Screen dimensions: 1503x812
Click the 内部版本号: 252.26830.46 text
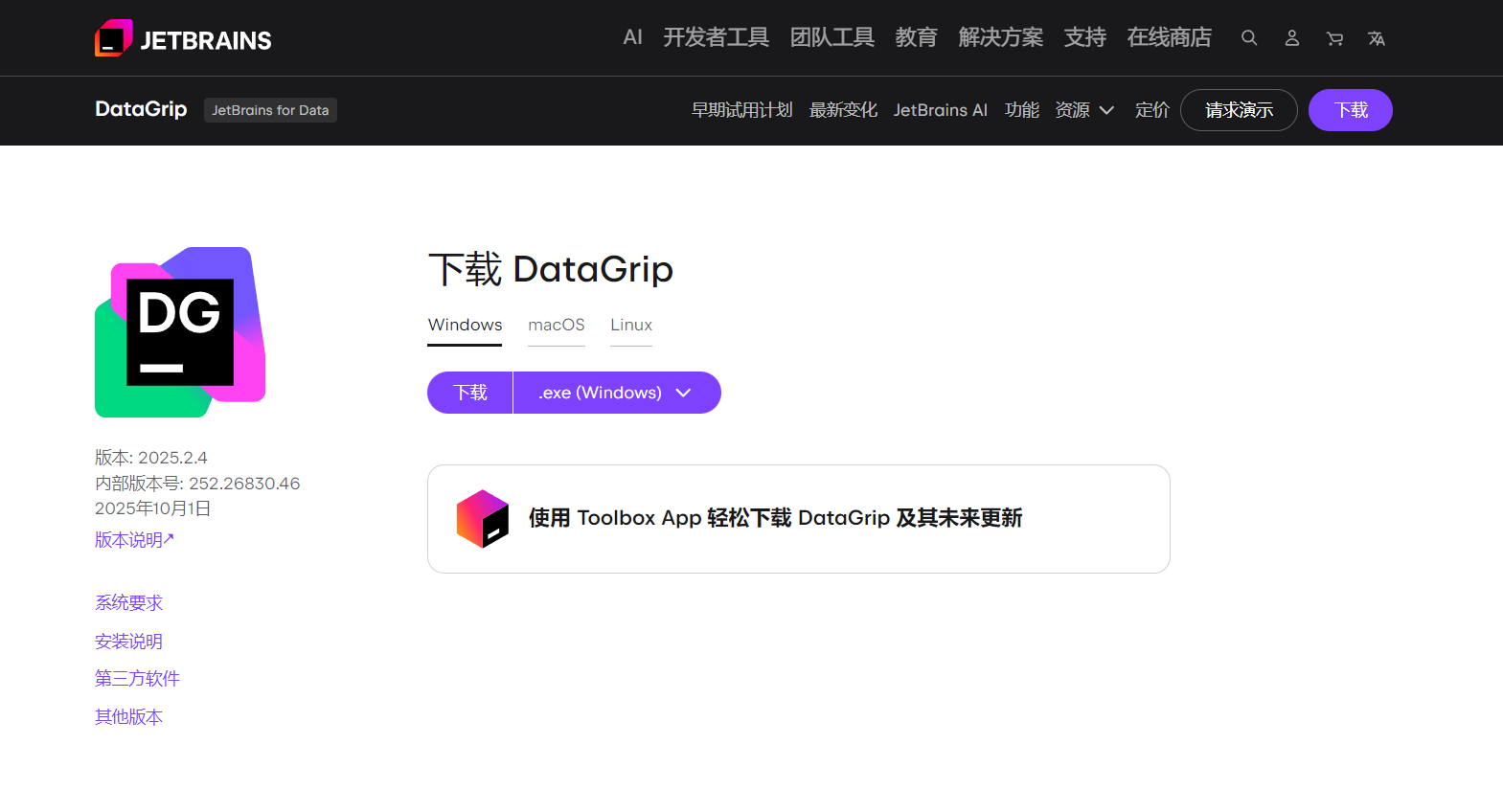pyautogui.click(x=197, y=484)
